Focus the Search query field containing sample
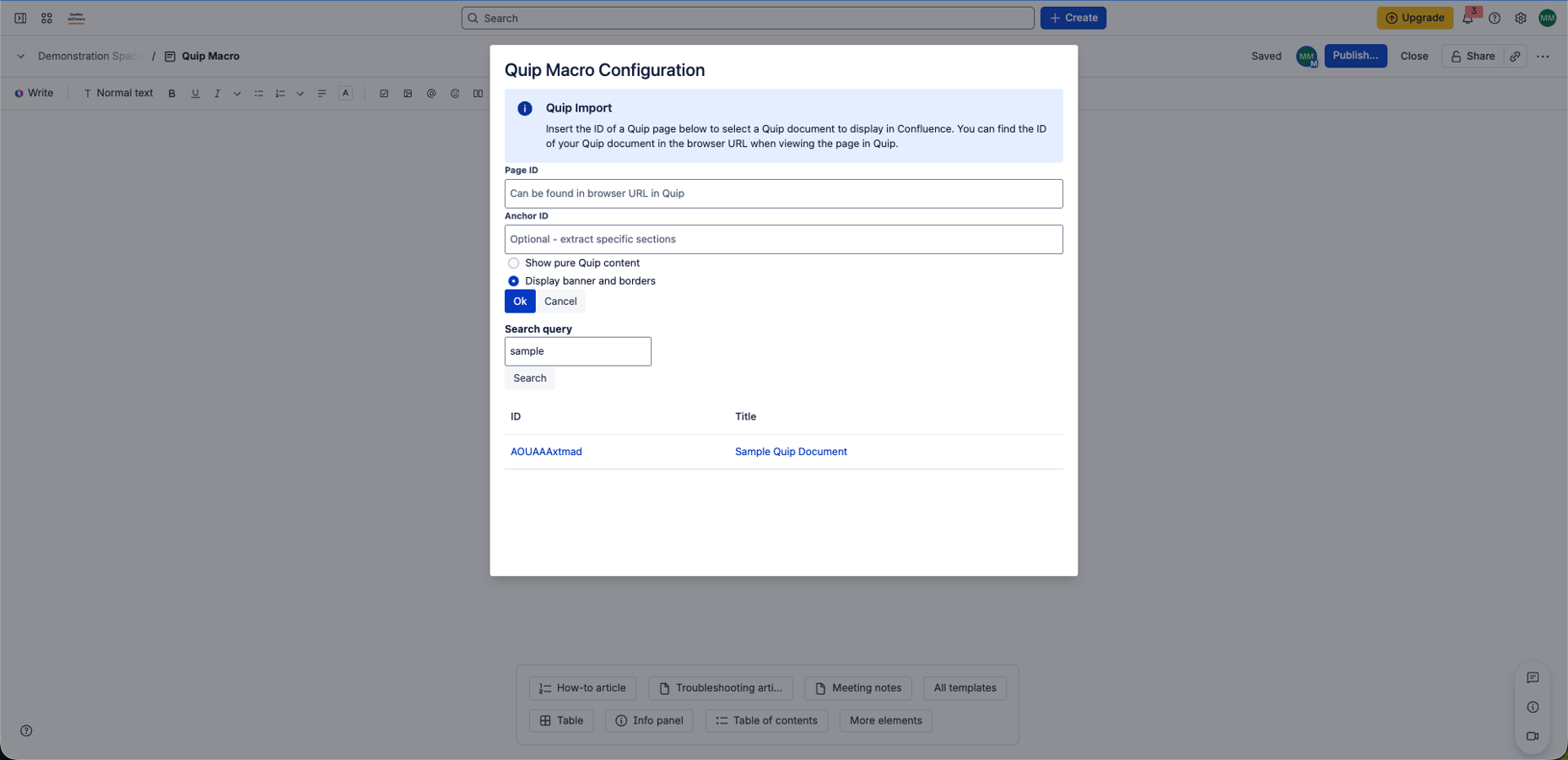1568x760 pixels. [x=578, y=351]
